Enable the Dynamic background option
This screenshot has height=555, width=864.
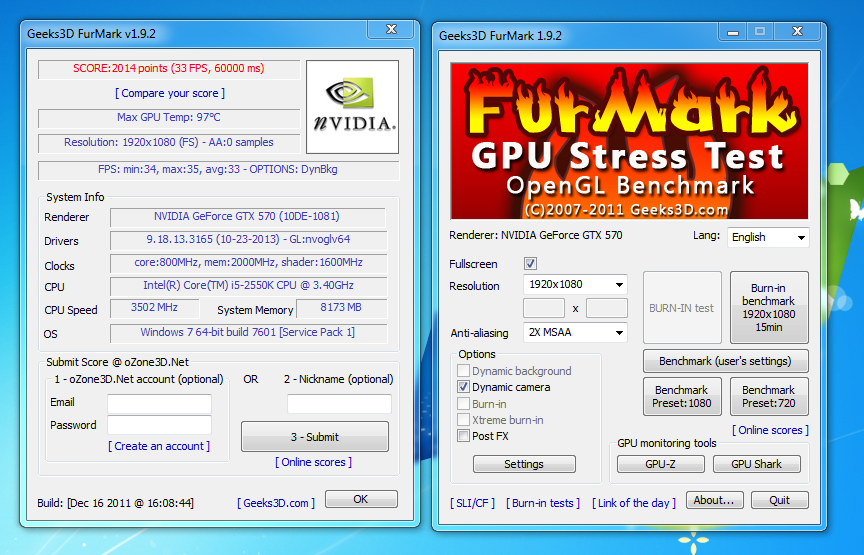coord(463,371)
